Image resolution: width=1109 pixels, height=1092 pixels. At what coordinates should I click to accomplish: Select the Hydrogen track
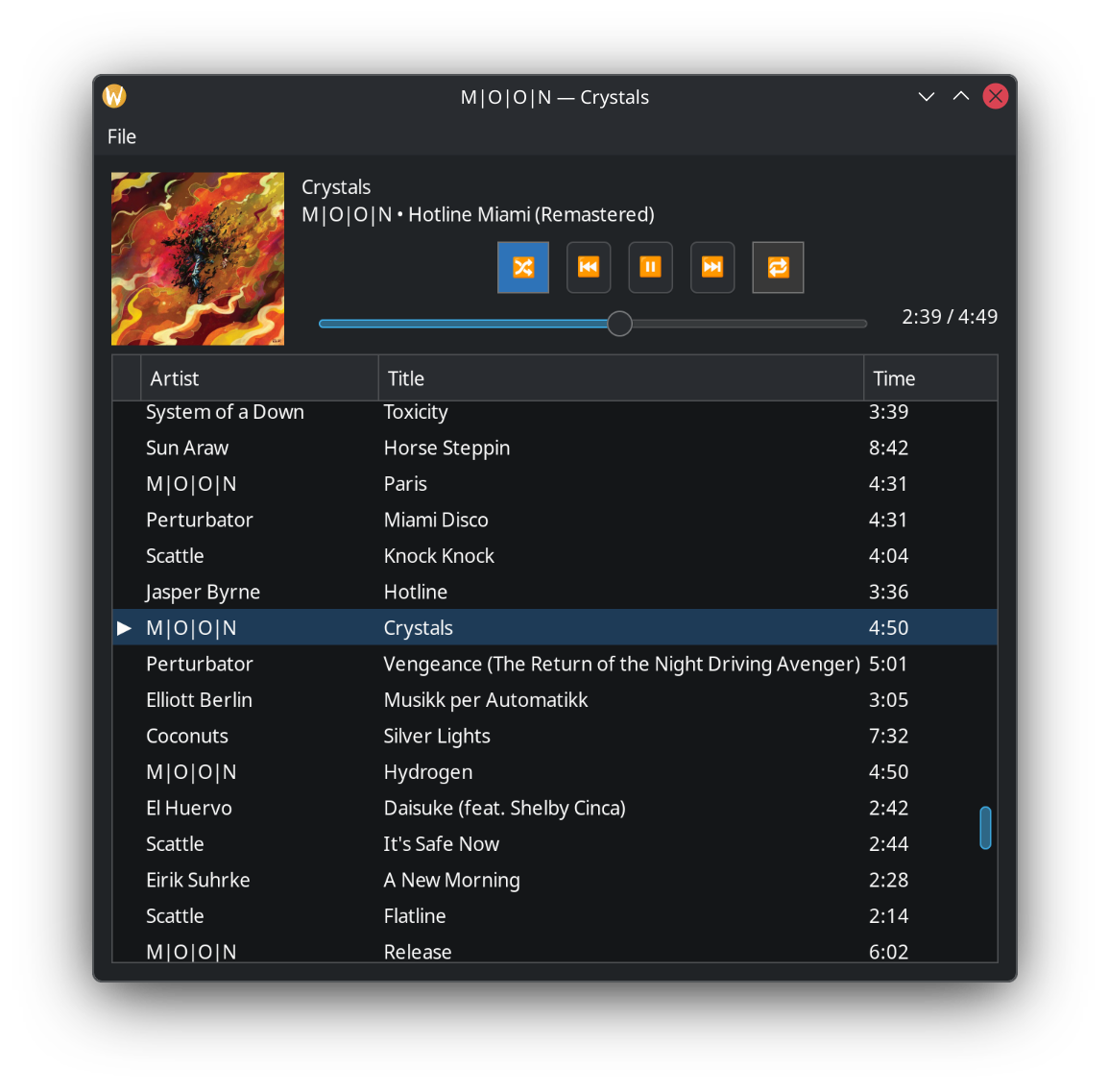click(555, 772)
